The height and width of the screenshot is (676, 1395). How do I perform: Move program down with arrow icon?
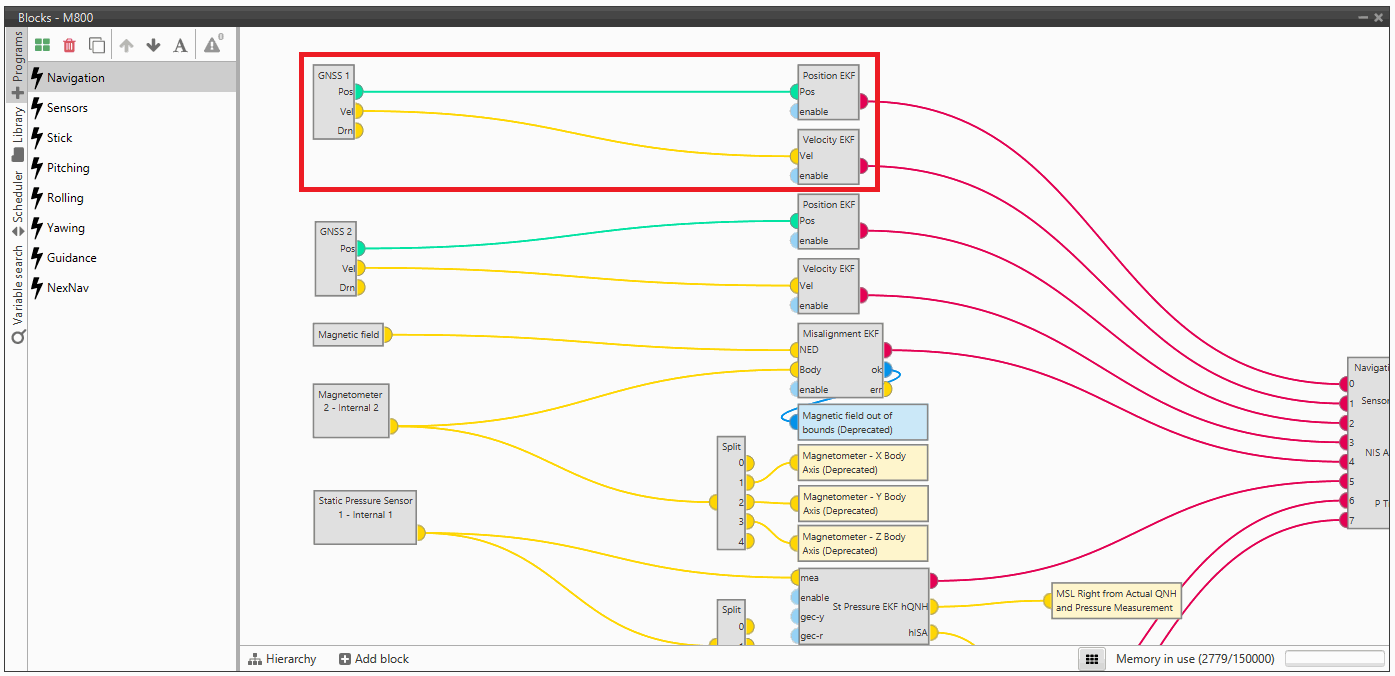click(x=153, y=45)
